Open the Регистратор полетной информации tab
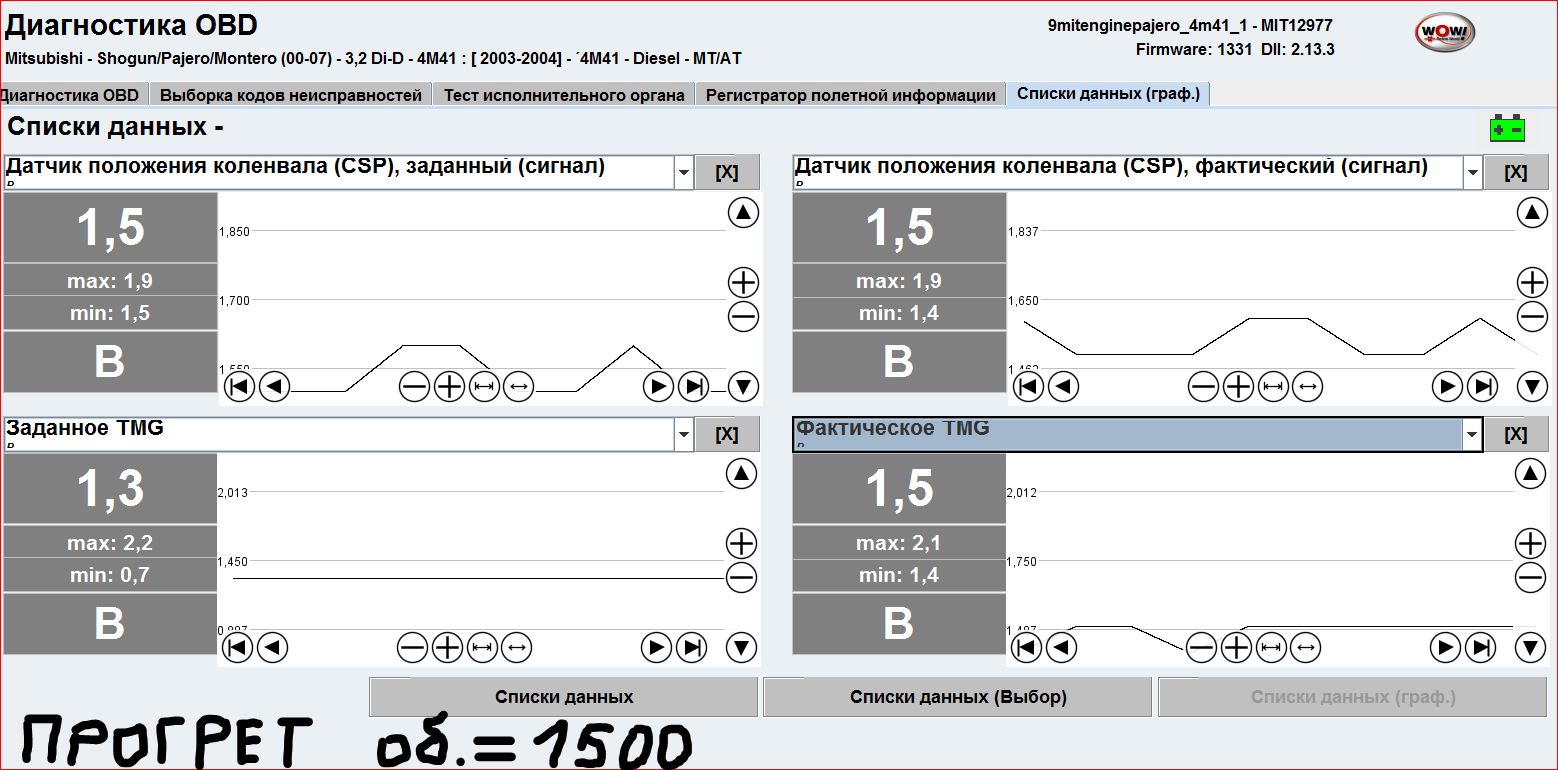 click(x=851, y=95)
